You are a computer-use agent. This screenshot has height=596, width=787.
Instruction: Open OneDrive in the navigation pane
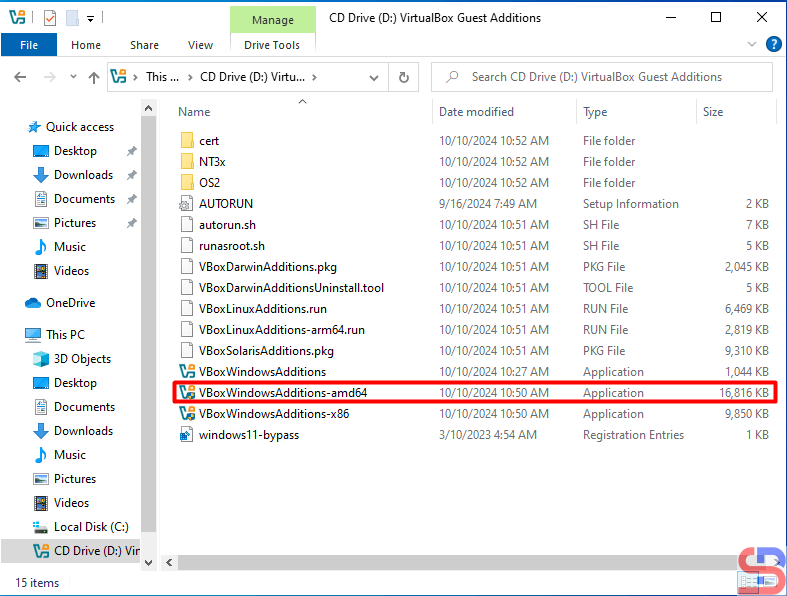coord(69,303)
